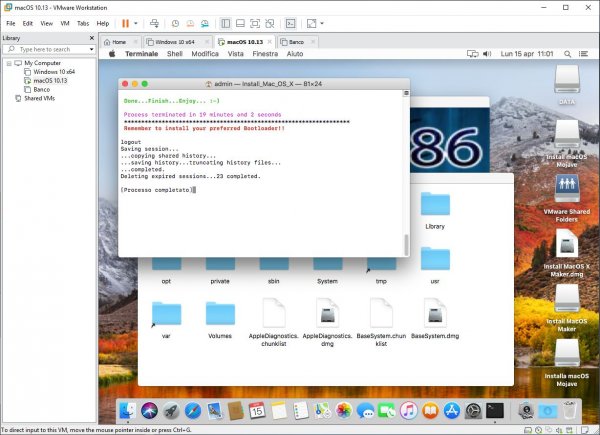Click the stretch guest display icon
The height and width of the screenshot is (435, 600).
[x=311, y=23]
